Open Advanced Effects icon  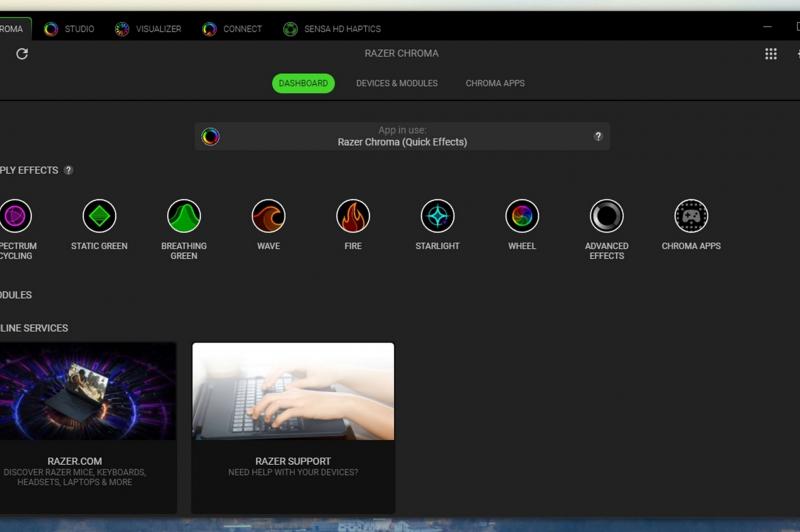(607, 216)
